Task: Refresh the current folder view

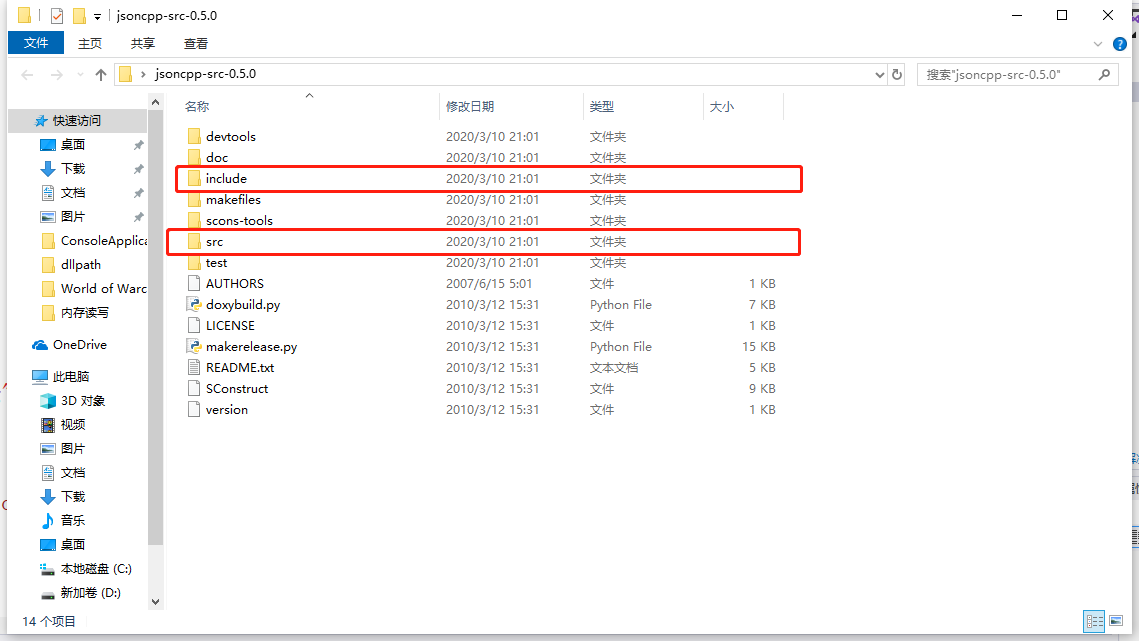Action: [x=897, y=74]
